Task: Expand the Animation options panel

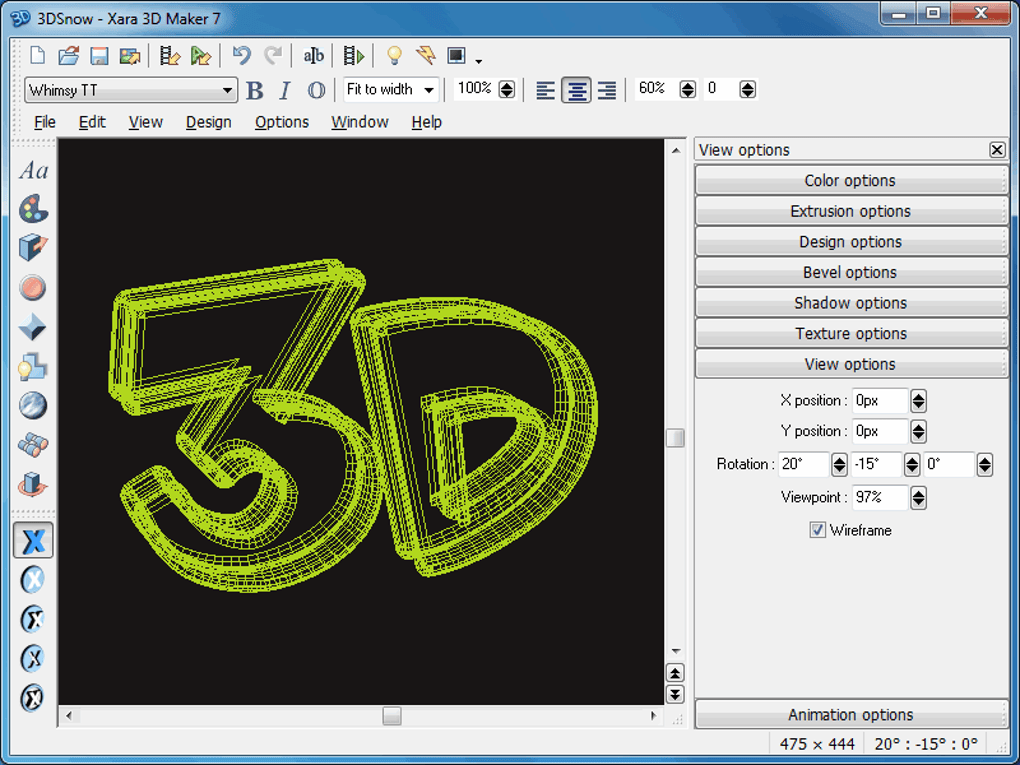Action: [850, 715]
